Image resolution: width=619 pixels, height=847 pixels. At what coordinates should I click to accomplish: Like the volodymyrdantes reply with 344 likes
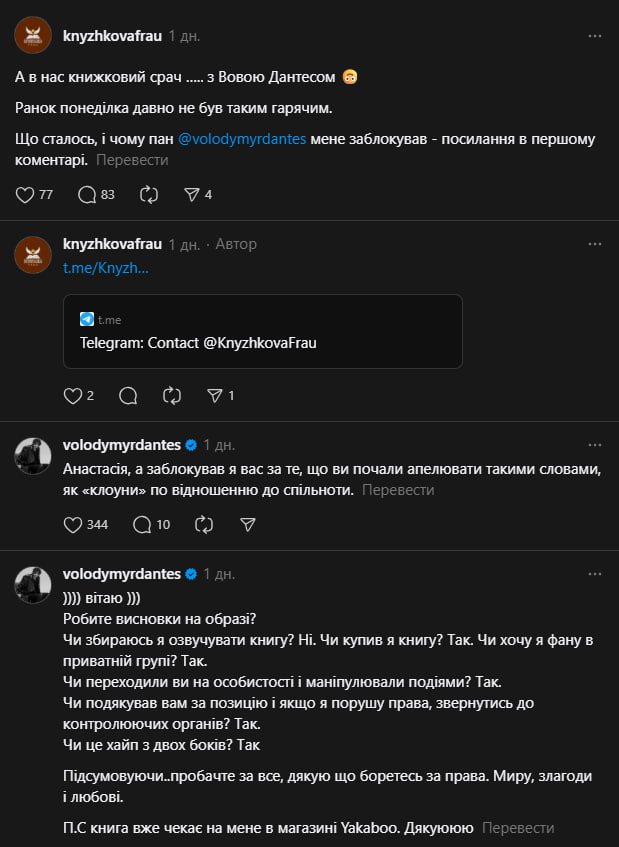click(x=72, y=524)
